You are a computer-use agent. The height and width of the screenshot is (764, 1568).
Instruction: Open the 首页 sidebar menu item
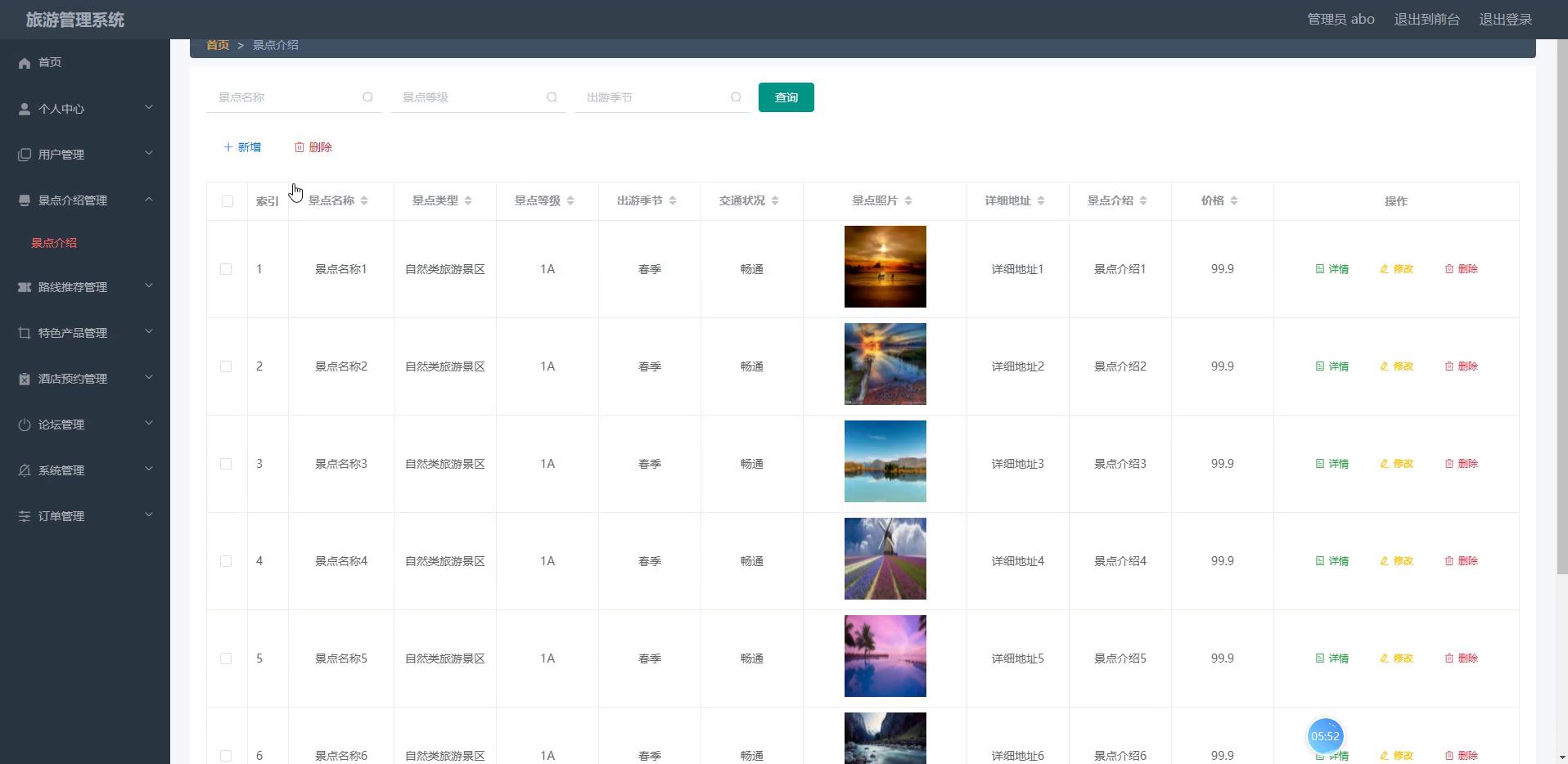85,62
